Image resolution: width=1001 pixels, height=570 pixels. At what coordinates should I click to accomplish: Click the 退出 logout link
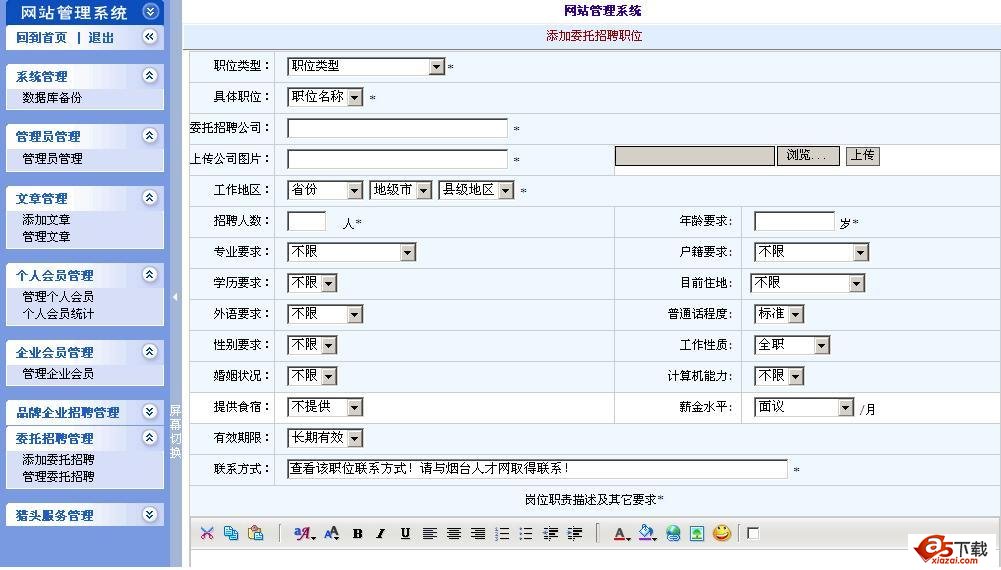click(101, 38)
